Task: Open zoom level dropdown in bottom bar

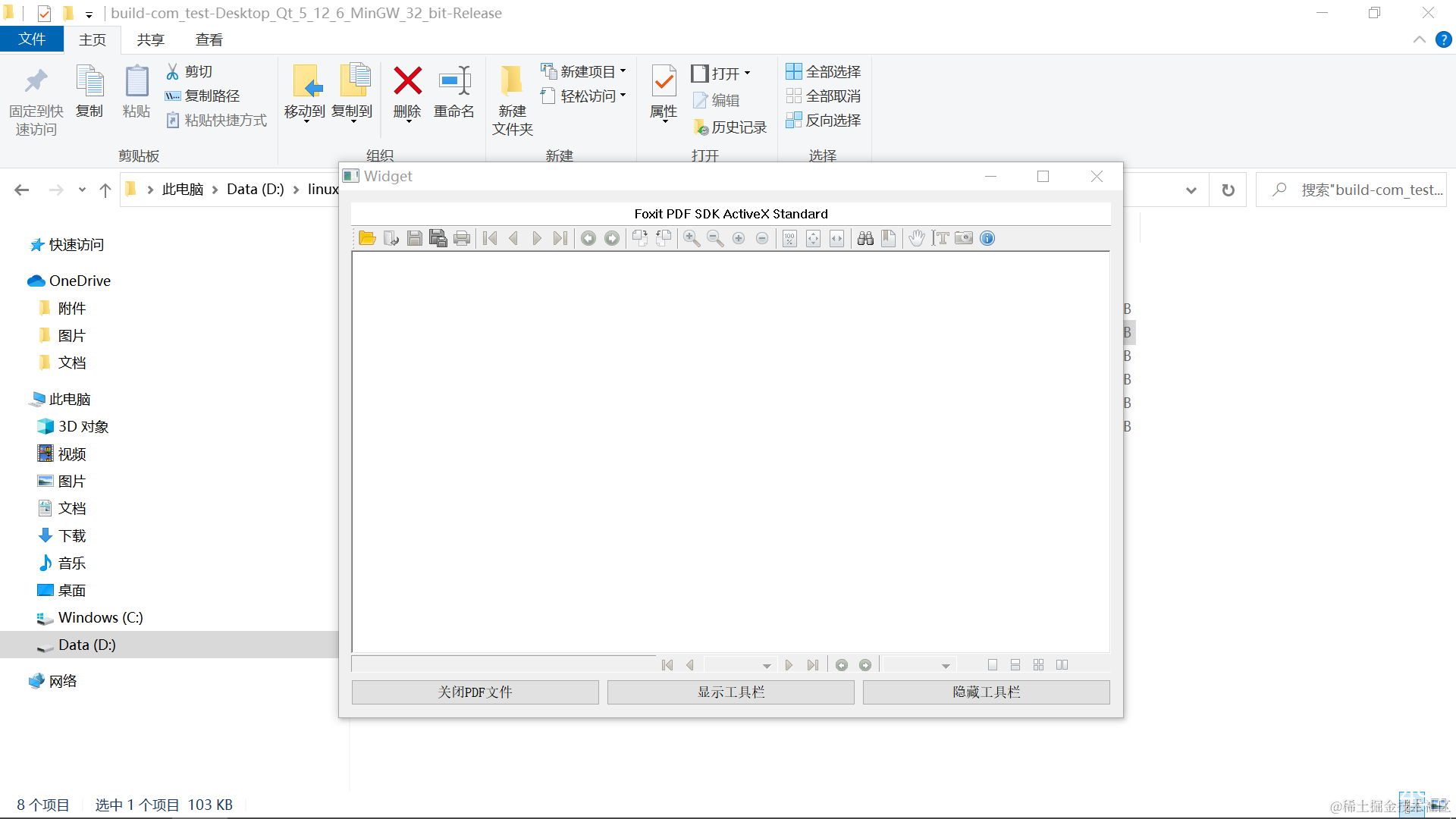Action: (x=946, y=666)
